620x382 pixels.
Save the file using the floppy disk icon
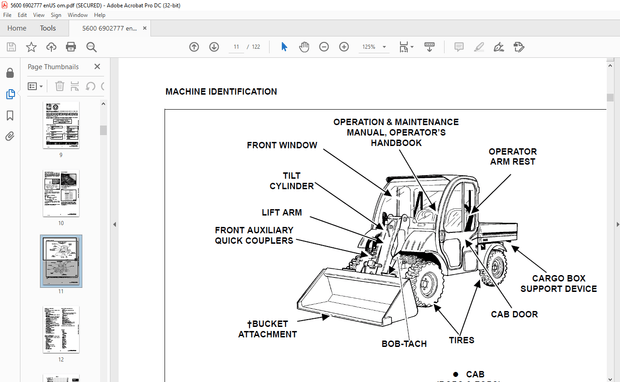11,47
